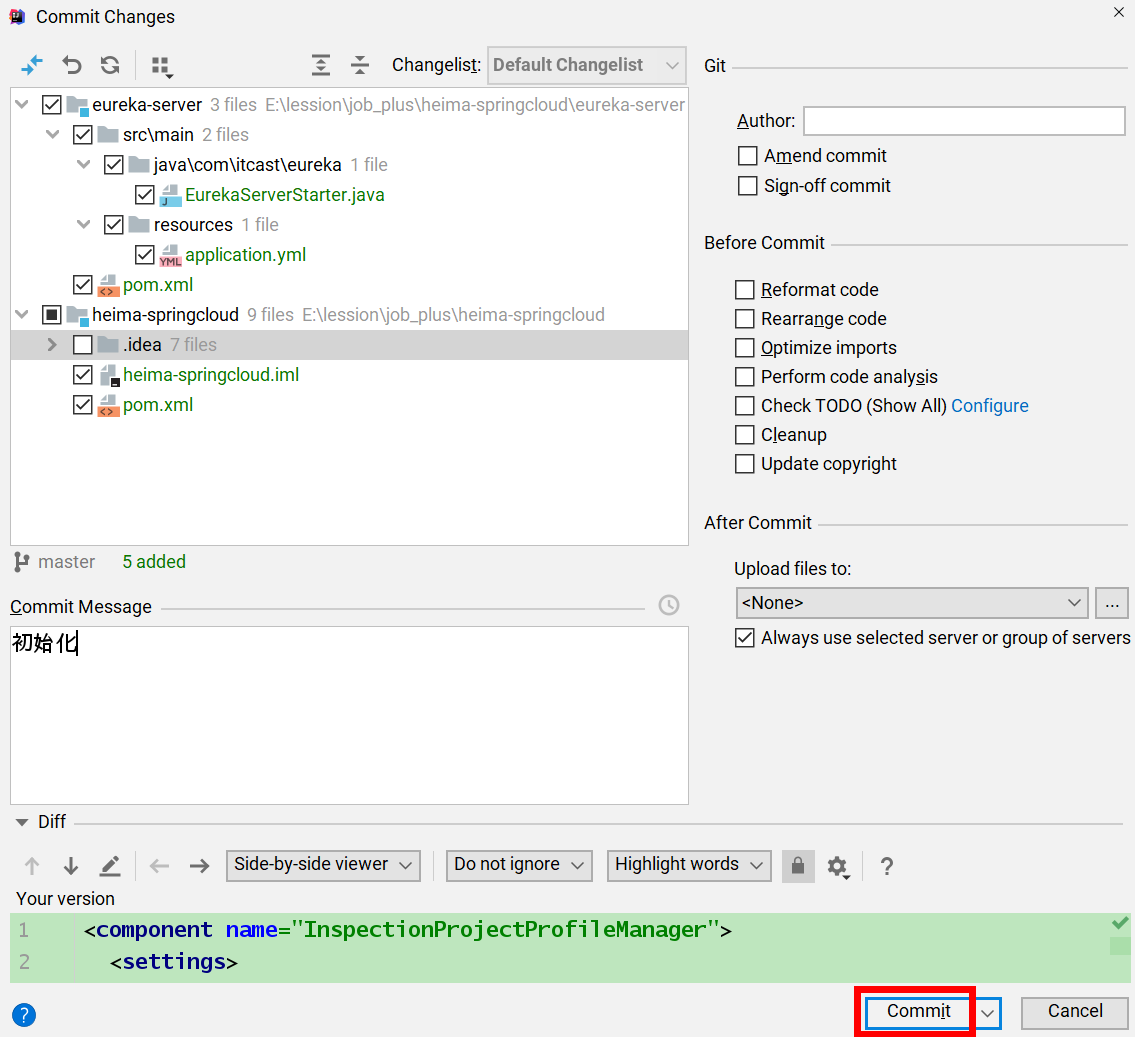Click compare previous file left arrow
This screenshot has width=1135, height=1037.
pos(159,865)
